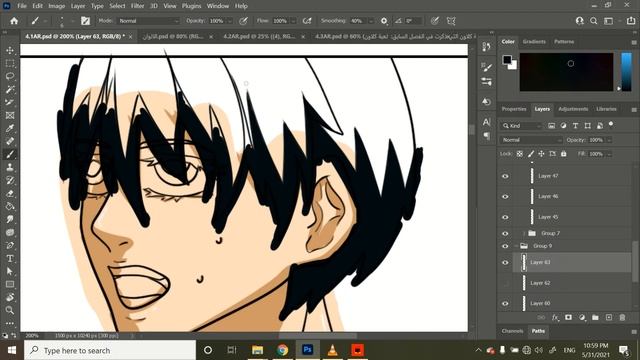The height and width of the screenshot is (360, 640).
Task: Select the Brush tool in toolbox
Action: (x=10, y=154)
